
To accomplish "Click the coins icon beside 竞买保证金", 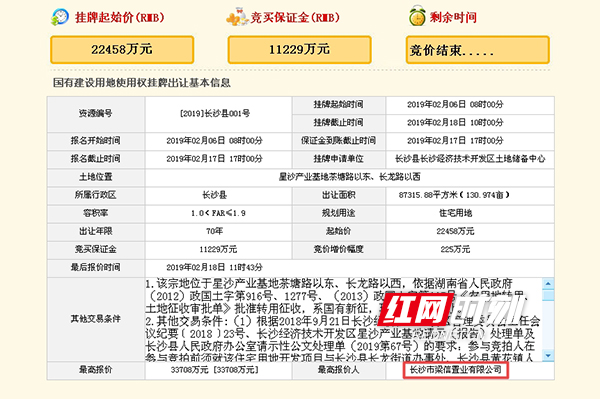I will [x=237, y=17].
